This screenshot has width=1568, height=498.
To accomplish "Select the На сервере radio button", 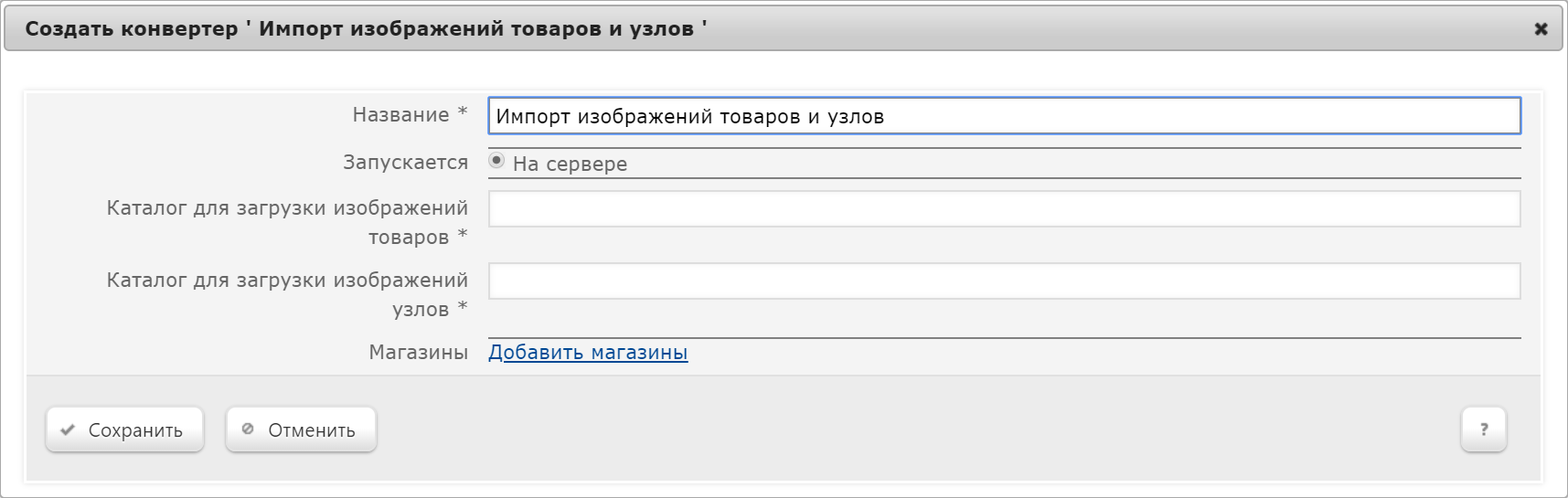I will click(496, 161).
